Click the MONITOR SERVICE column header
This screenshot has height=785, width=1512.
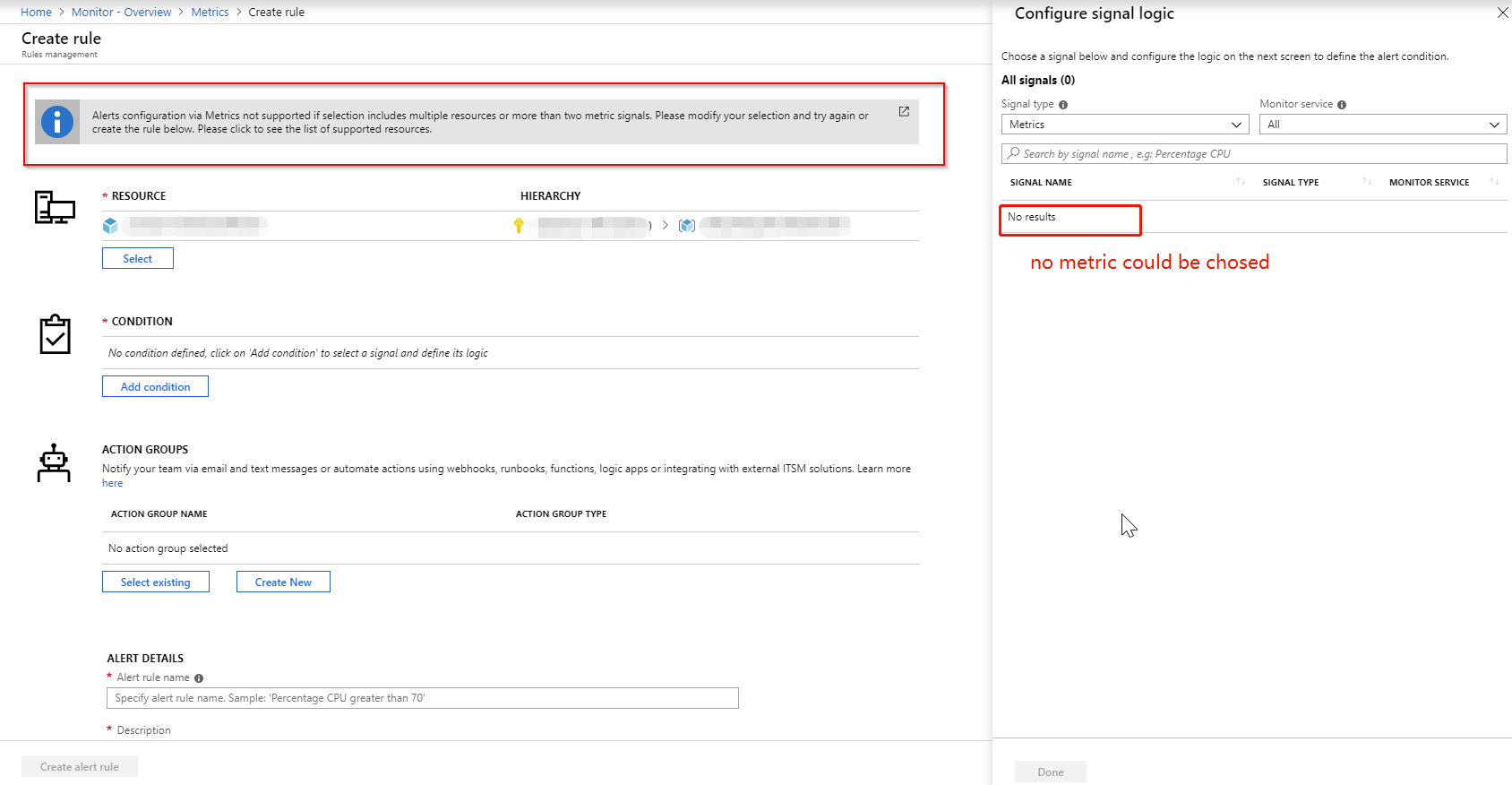pos(1429,183)
